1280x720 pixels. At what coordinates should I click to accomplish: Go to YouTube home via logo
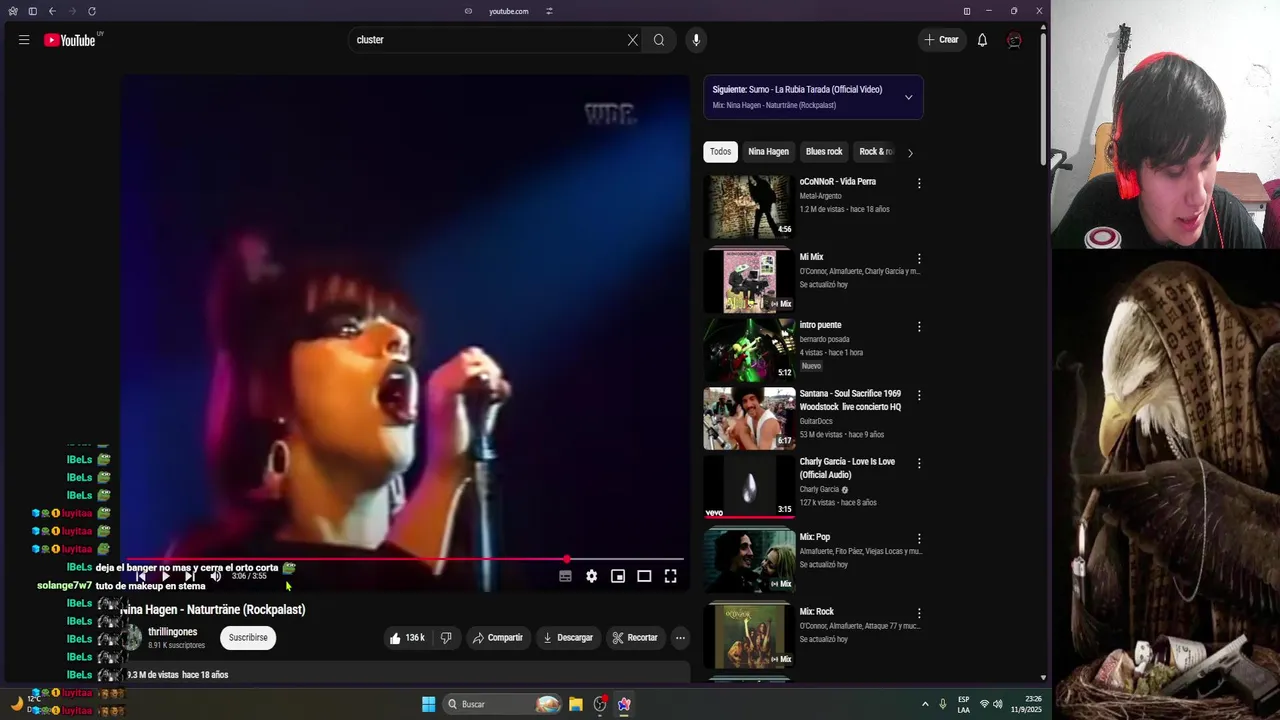tap(69, 40)
